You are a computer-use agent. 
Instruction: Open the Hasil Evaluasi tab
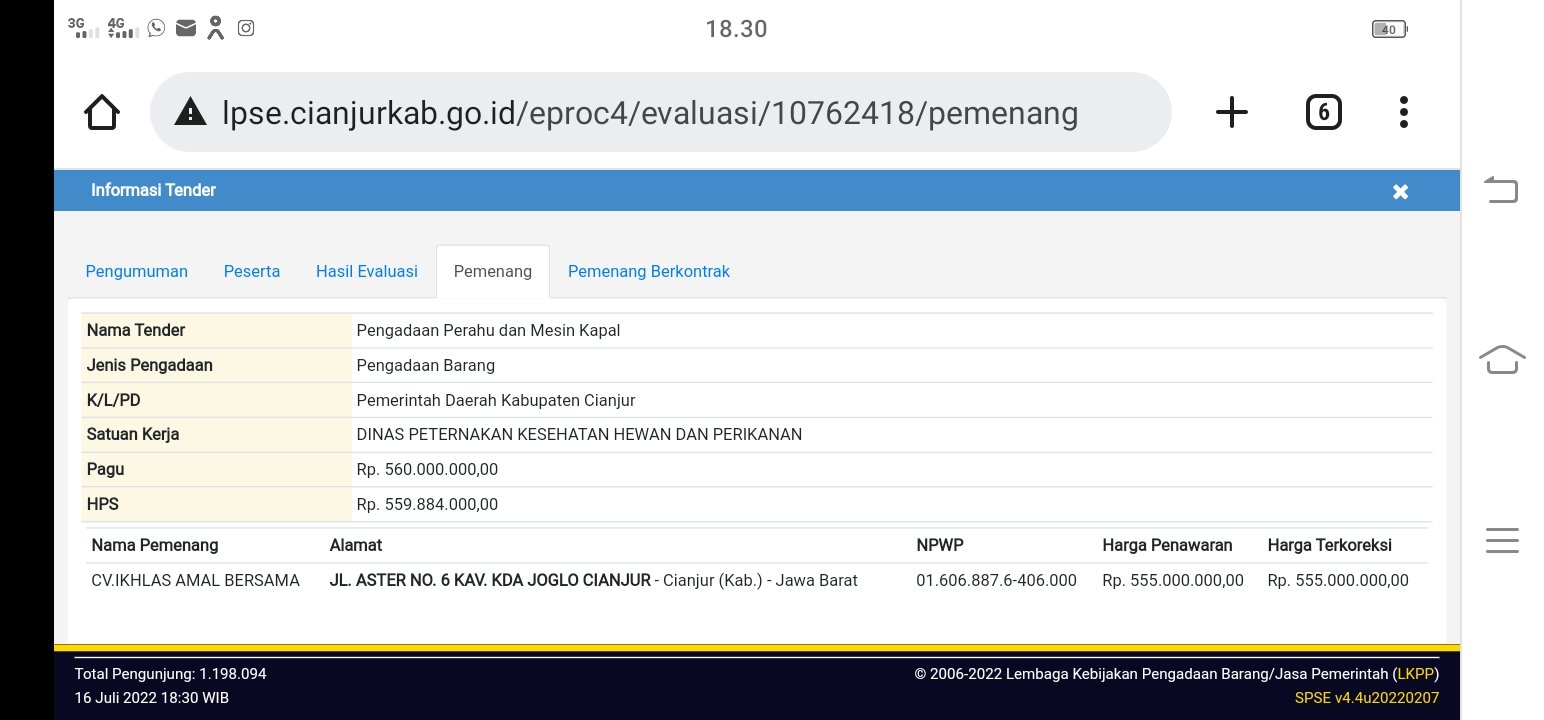[x=366, y=272]
